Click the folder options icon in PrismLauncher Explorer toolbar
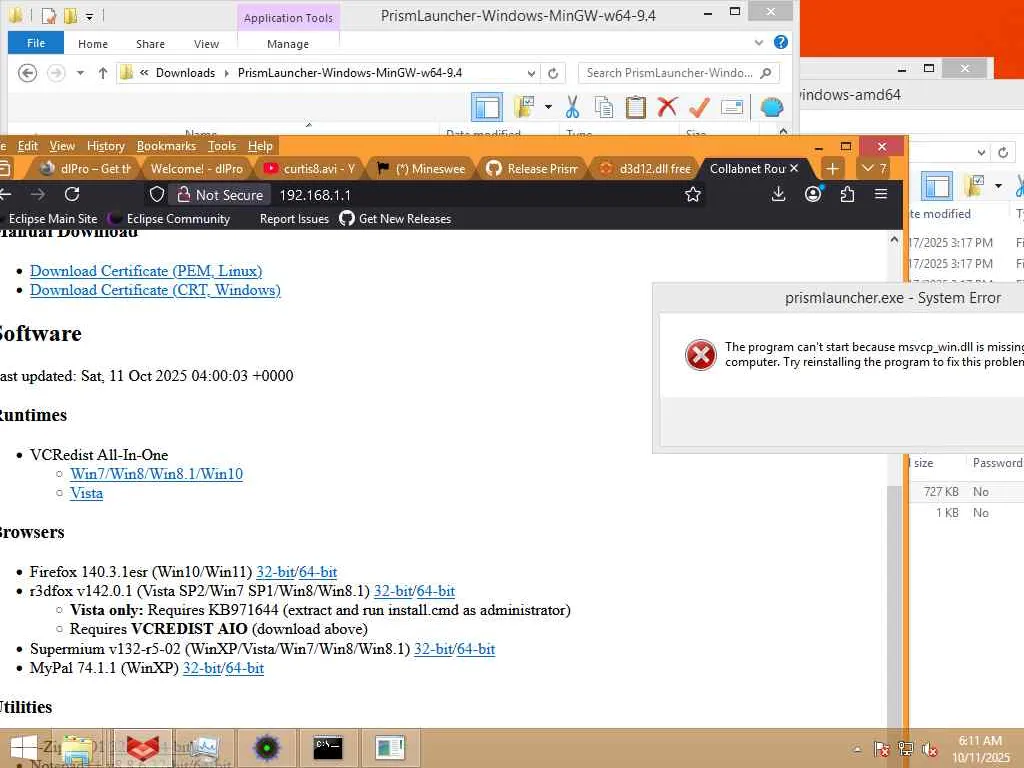This screenshot has height=768, width=1024. (524, 107)
